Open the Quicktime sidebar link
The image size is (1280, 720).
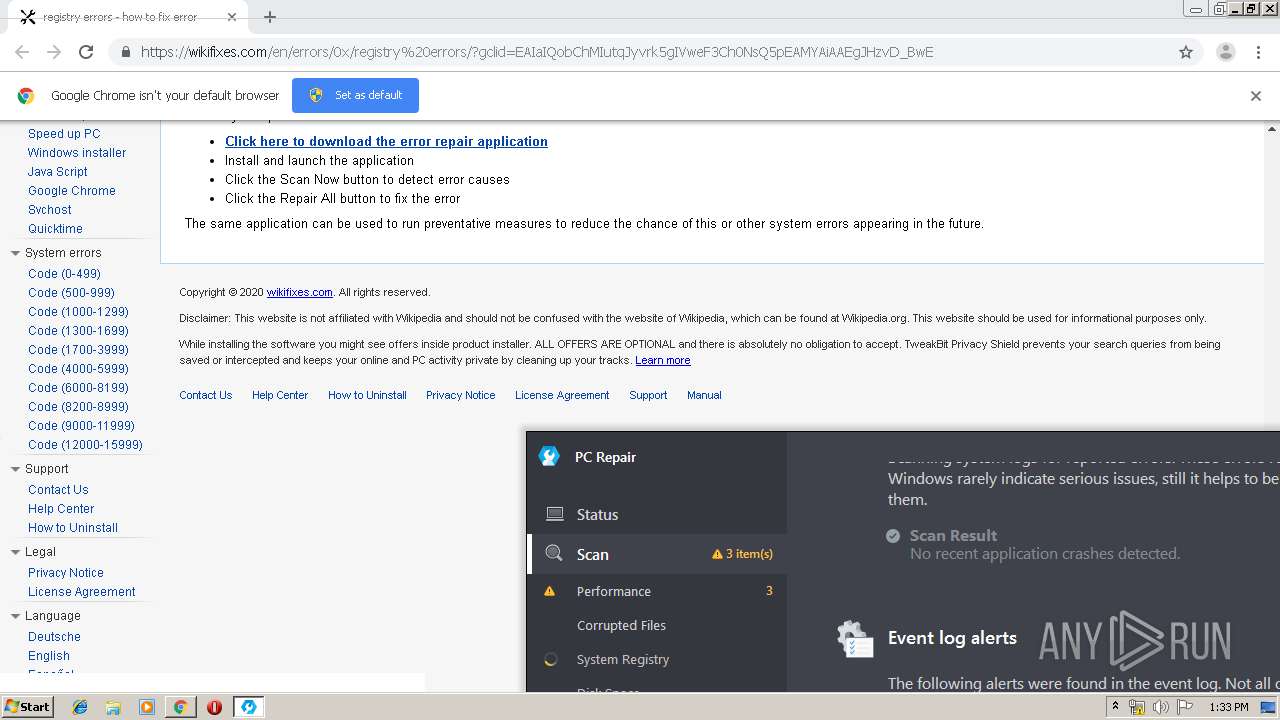click(55, 228)
